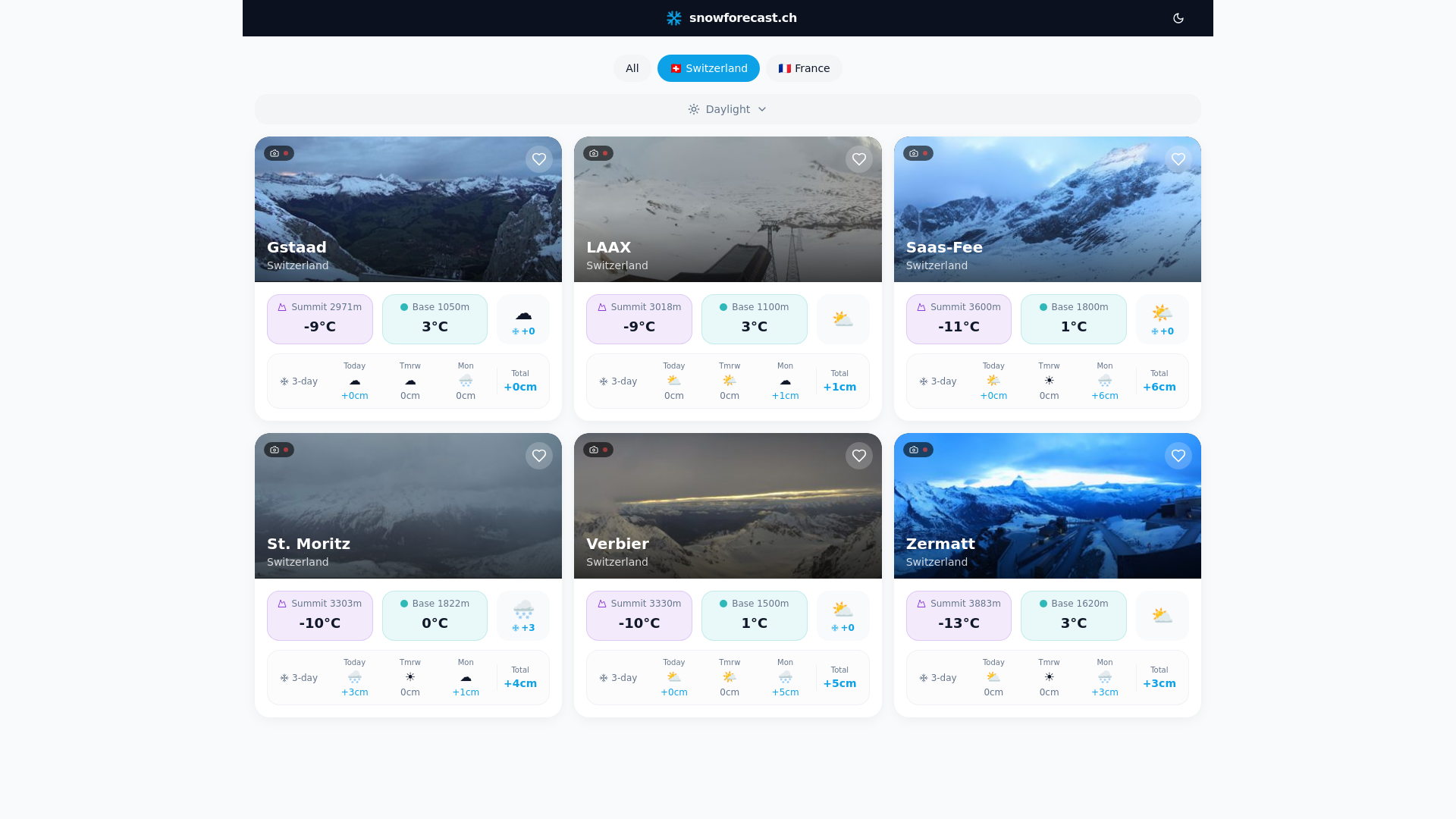The height and width of the screenshot is (819, 1456).
Task: Click Zermatt's Monday snow forecast icon
Action: (1105, 677)
